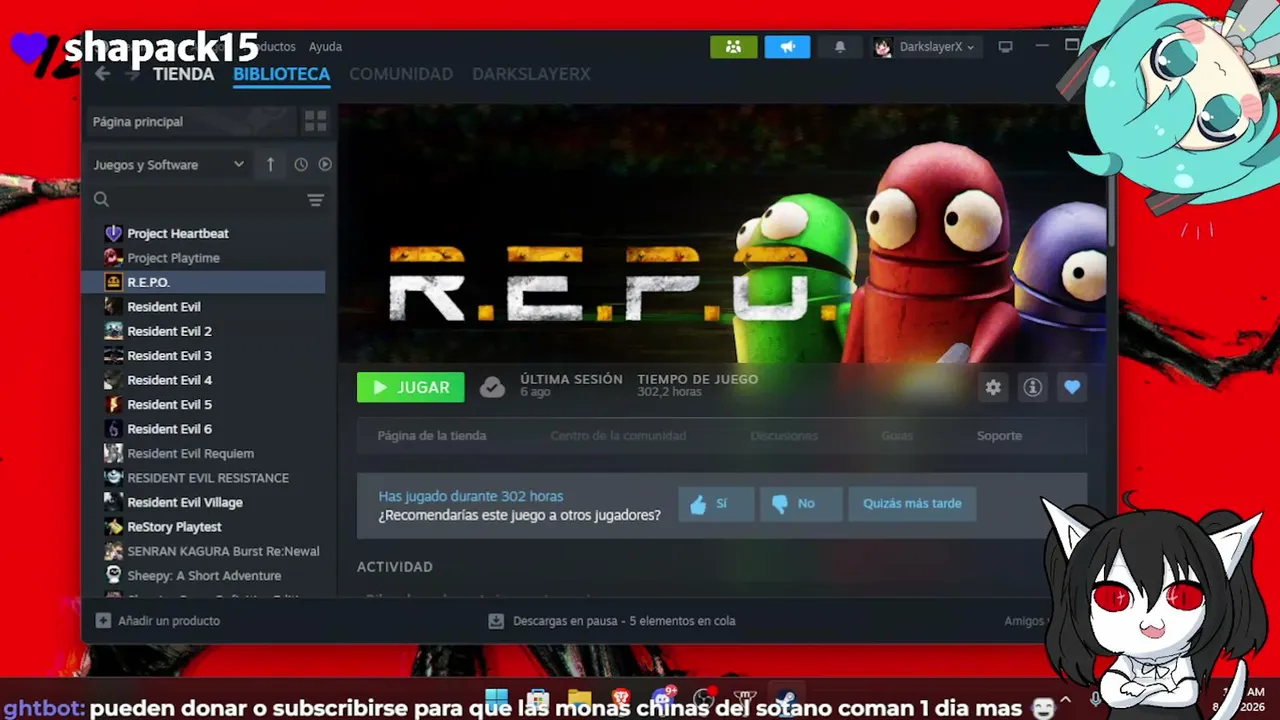This screenshot has width=1280, height=720.
Task: Open the notifications bell
Action: pos(840,46)
